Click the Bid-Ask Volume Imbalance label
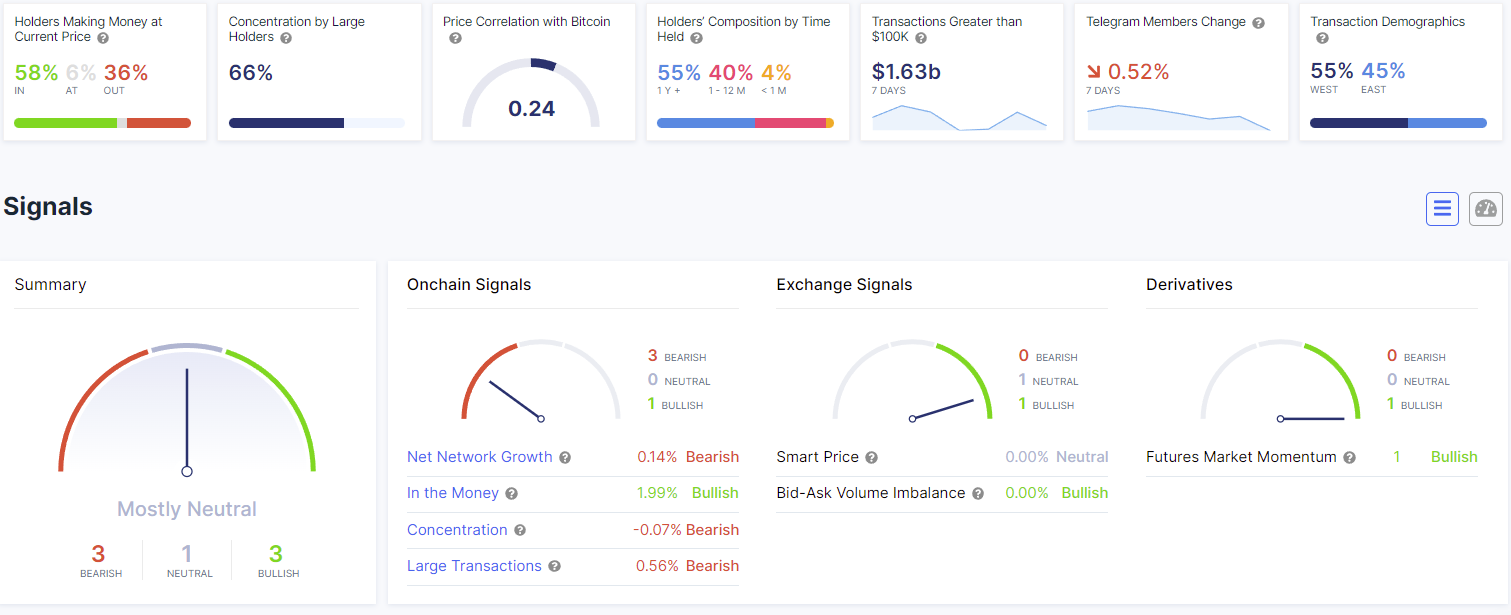1511x615 pixels. pos(871,493)
